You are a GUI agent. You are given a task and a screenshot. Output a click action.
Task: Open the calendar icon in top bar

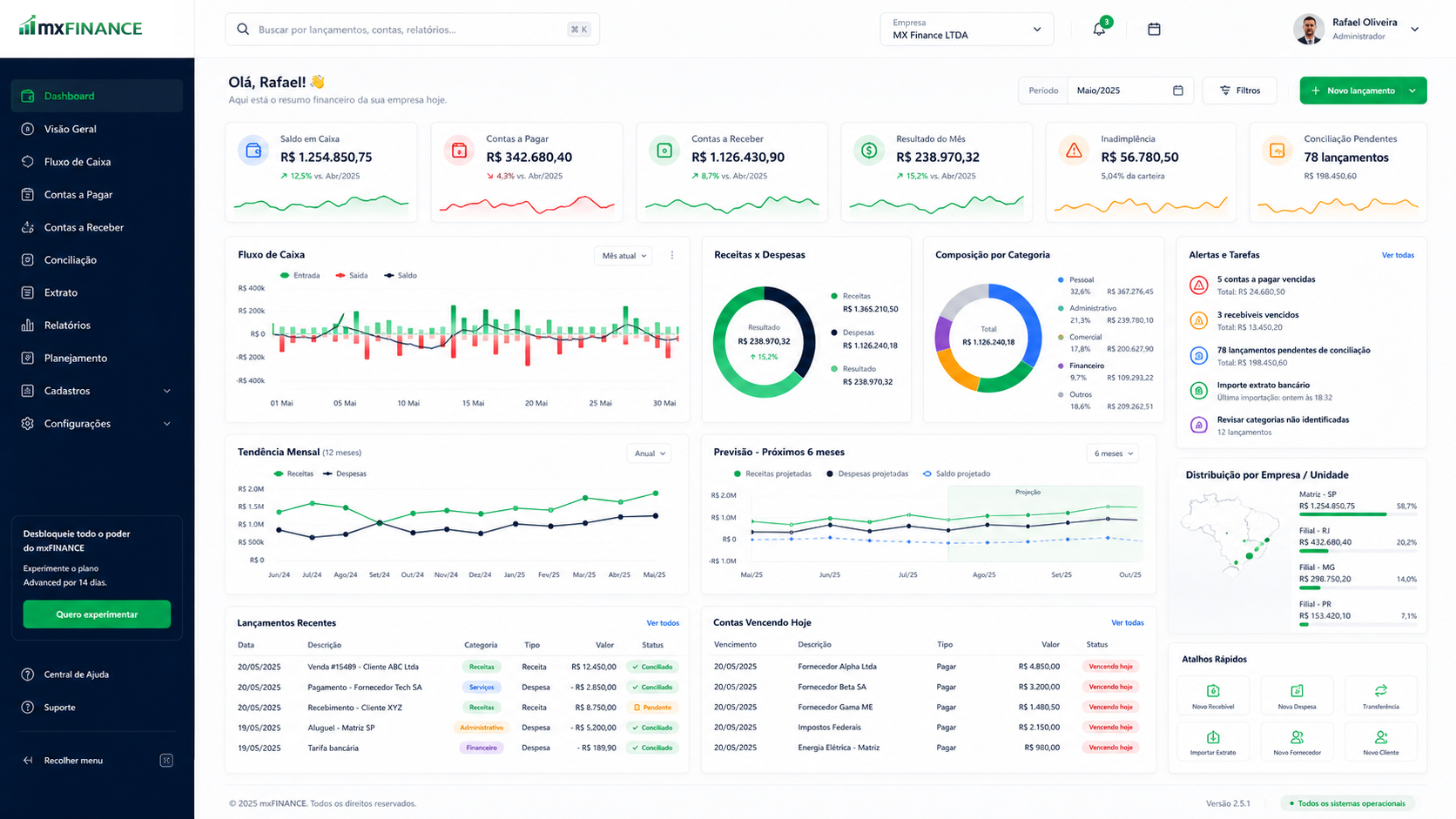click(x=1154, y=29)
